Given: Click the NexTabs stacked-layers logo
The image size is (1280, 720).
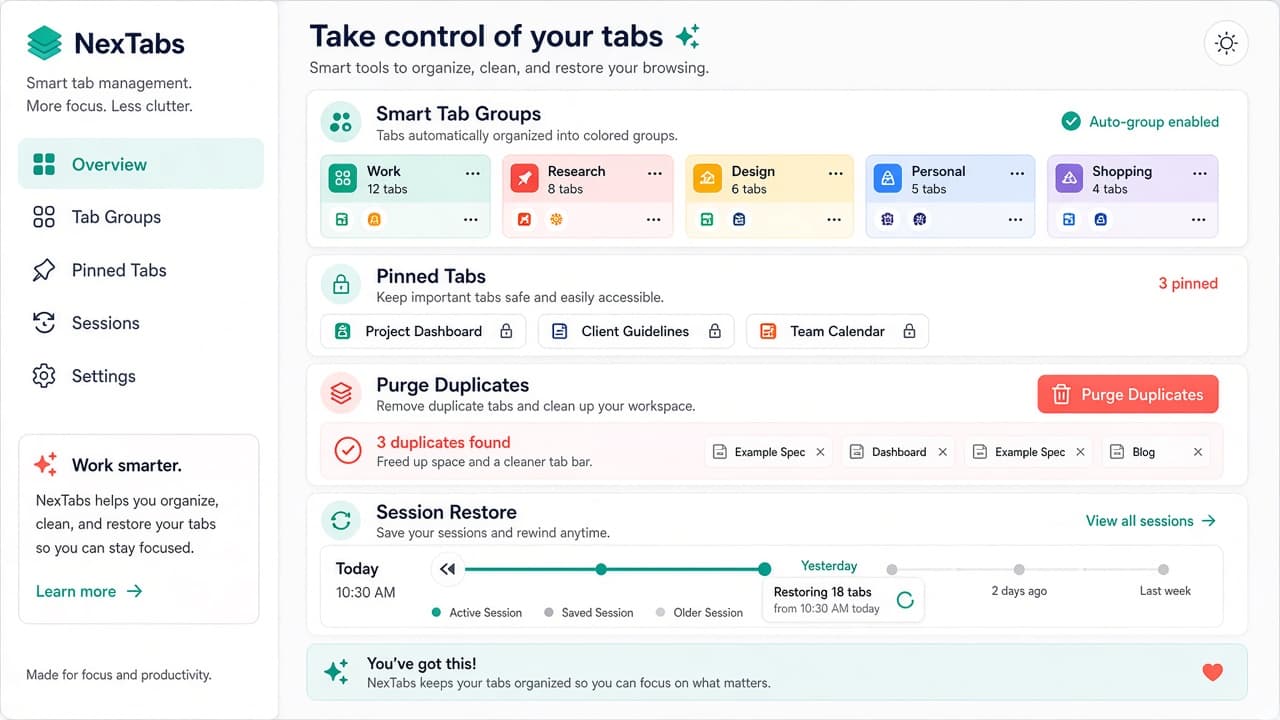Looking at the screenshot, I should coord(44,43).
